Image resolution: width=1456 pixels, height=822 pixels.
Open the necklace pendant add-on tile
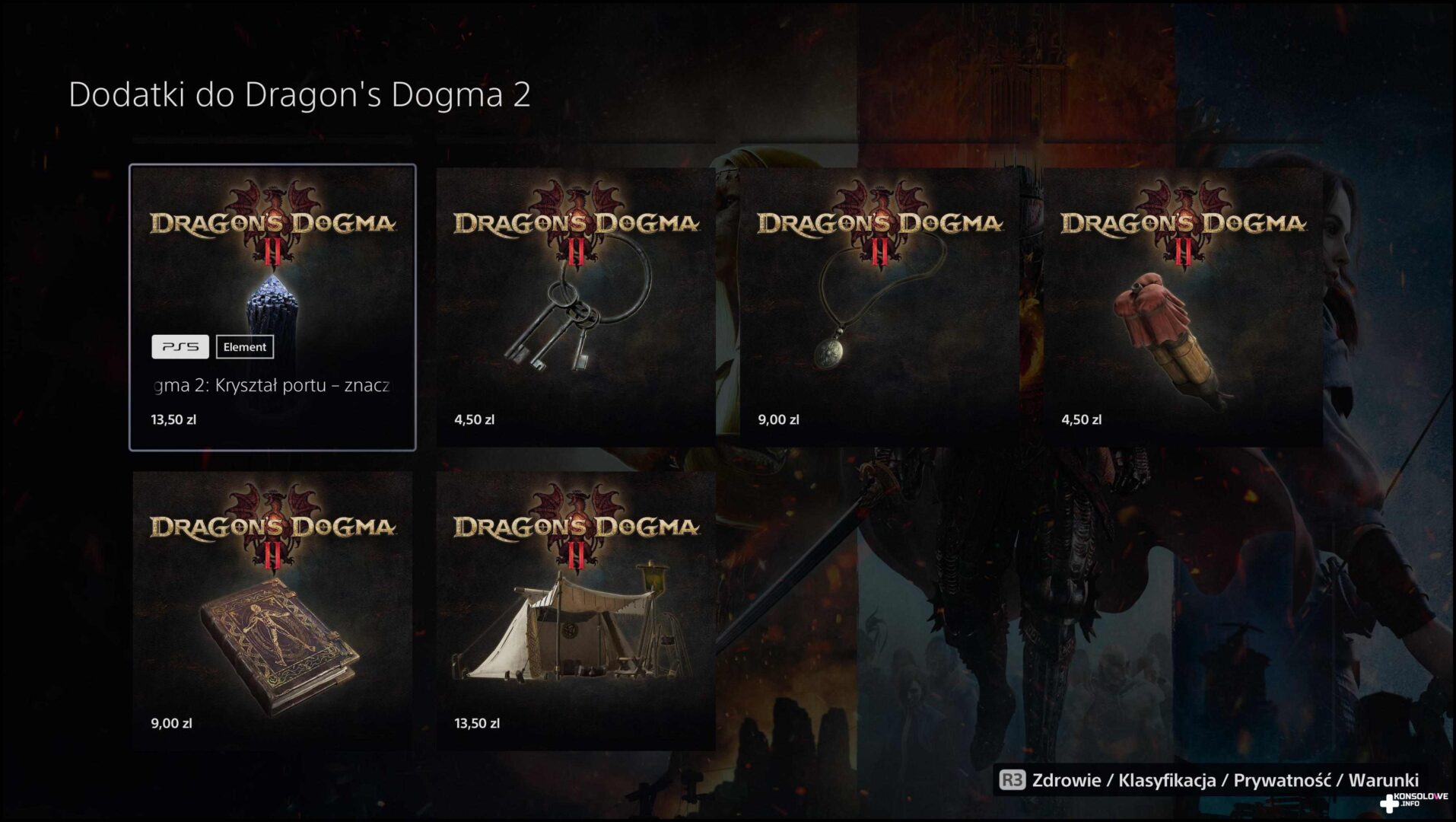[879, 307]
